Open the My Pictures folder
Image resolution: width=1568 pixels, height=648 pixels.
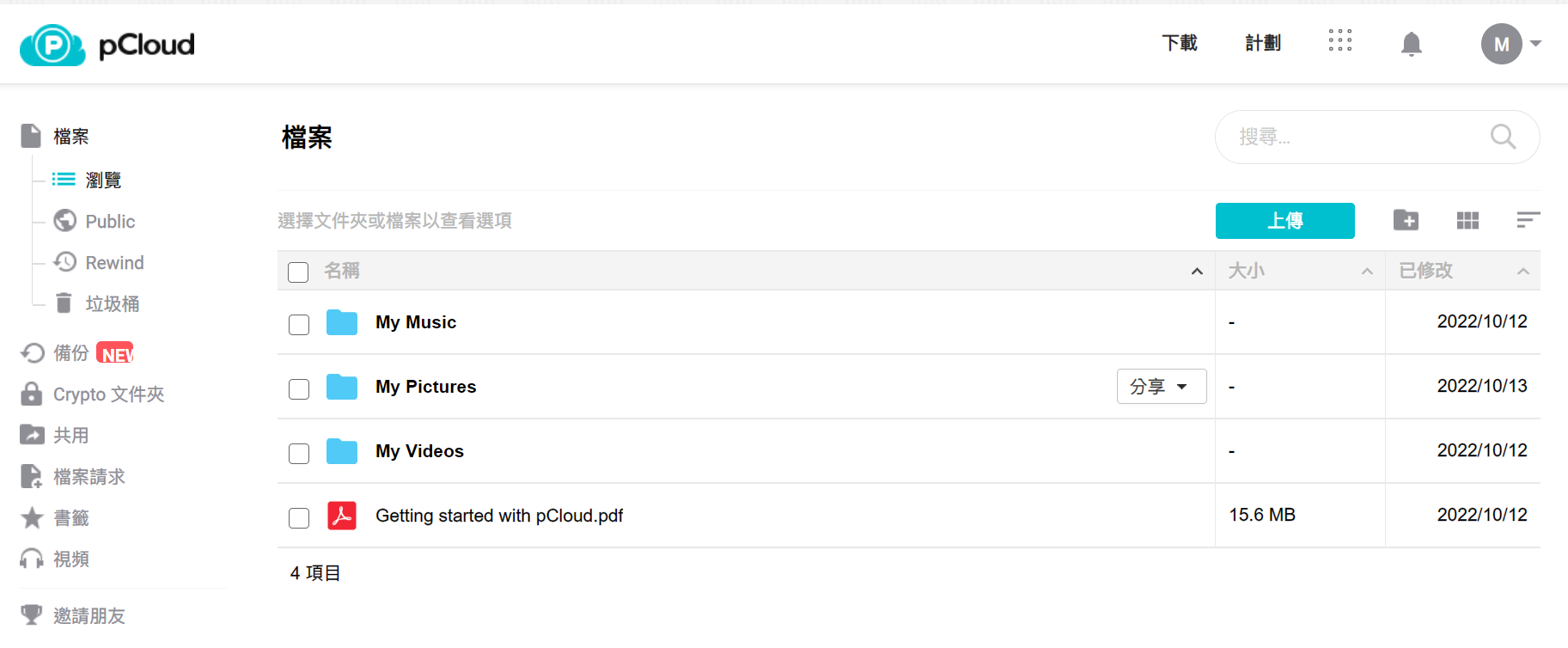pyautogui.click(x=425, y=387)
